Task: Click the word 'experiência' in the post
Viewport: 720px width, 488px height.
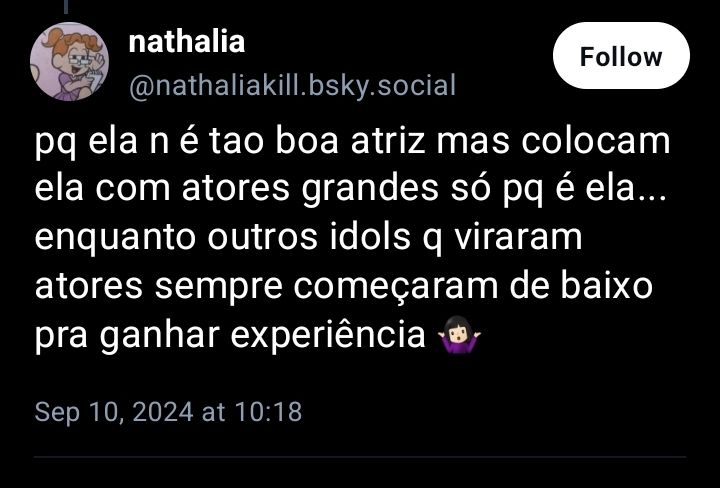Action: point(328,337)
